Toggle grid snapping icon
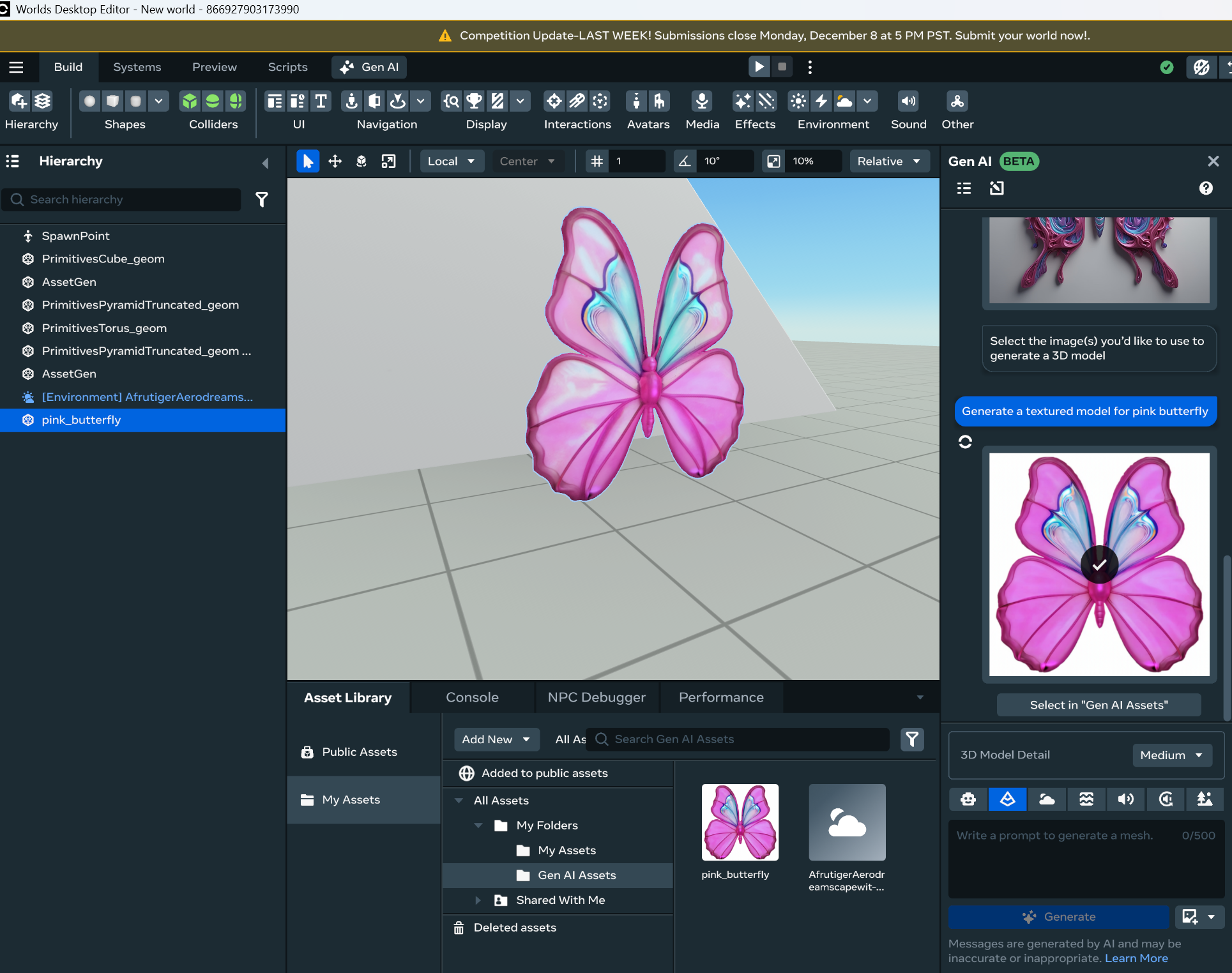This screenshot has width=1232, height=973. pos(597,162)
